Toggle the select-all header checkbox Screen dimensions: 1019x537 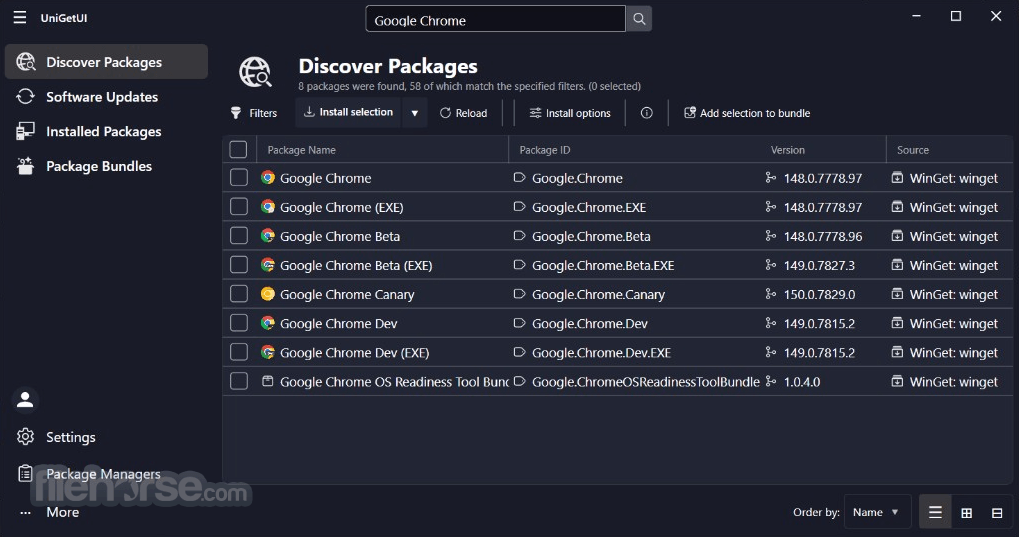pos(239,150)
